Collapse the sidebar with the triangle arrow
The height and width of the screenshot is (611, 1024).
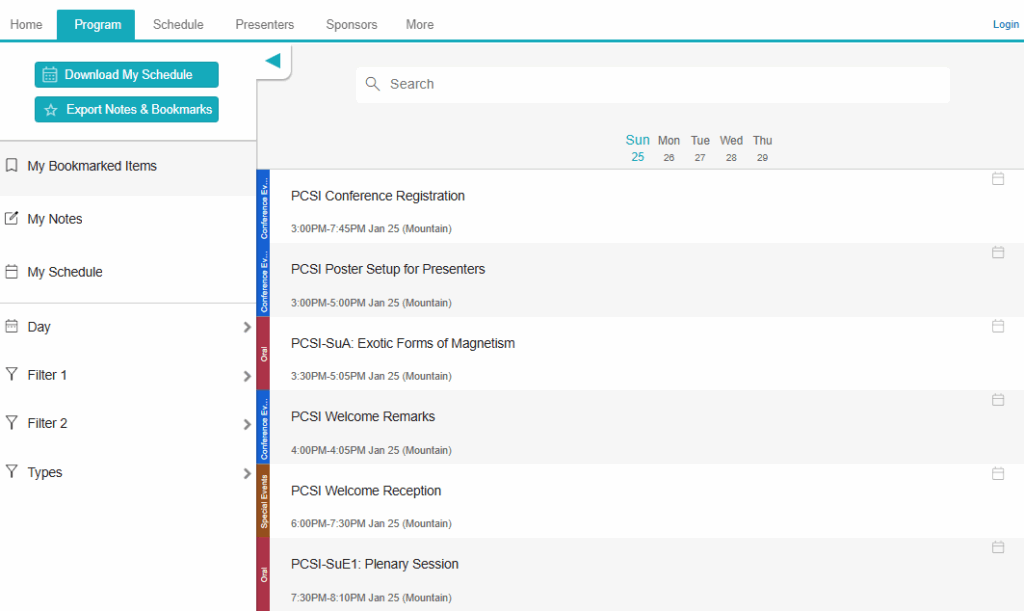pos(272,61)
